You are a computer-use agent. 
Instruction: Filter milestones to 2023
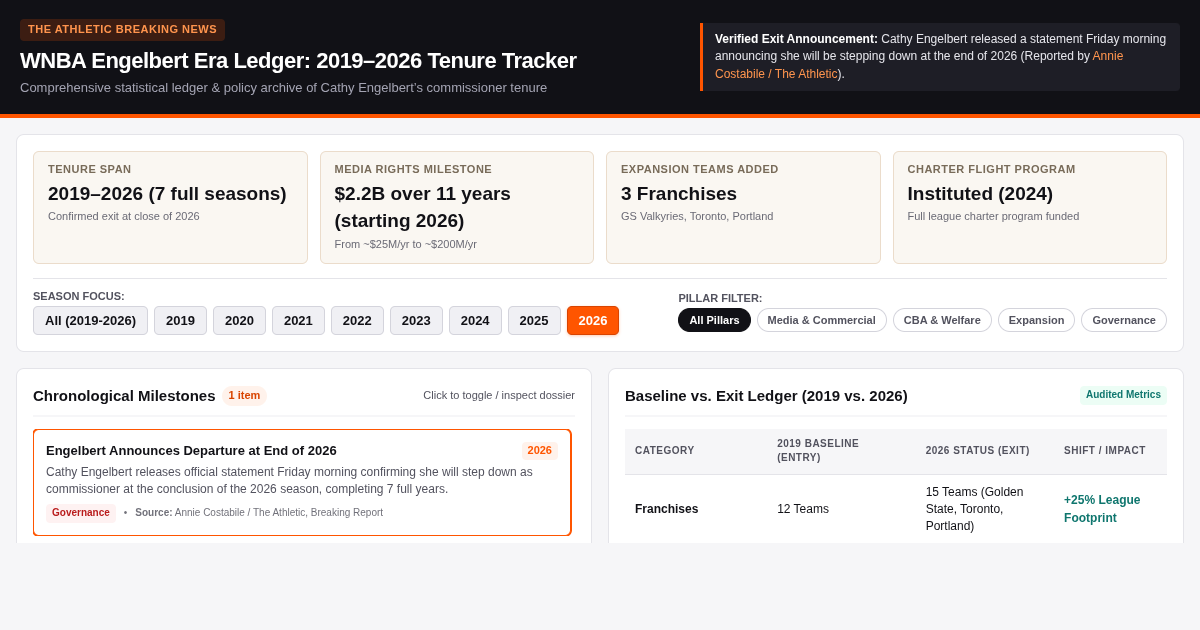click(416, 320)
